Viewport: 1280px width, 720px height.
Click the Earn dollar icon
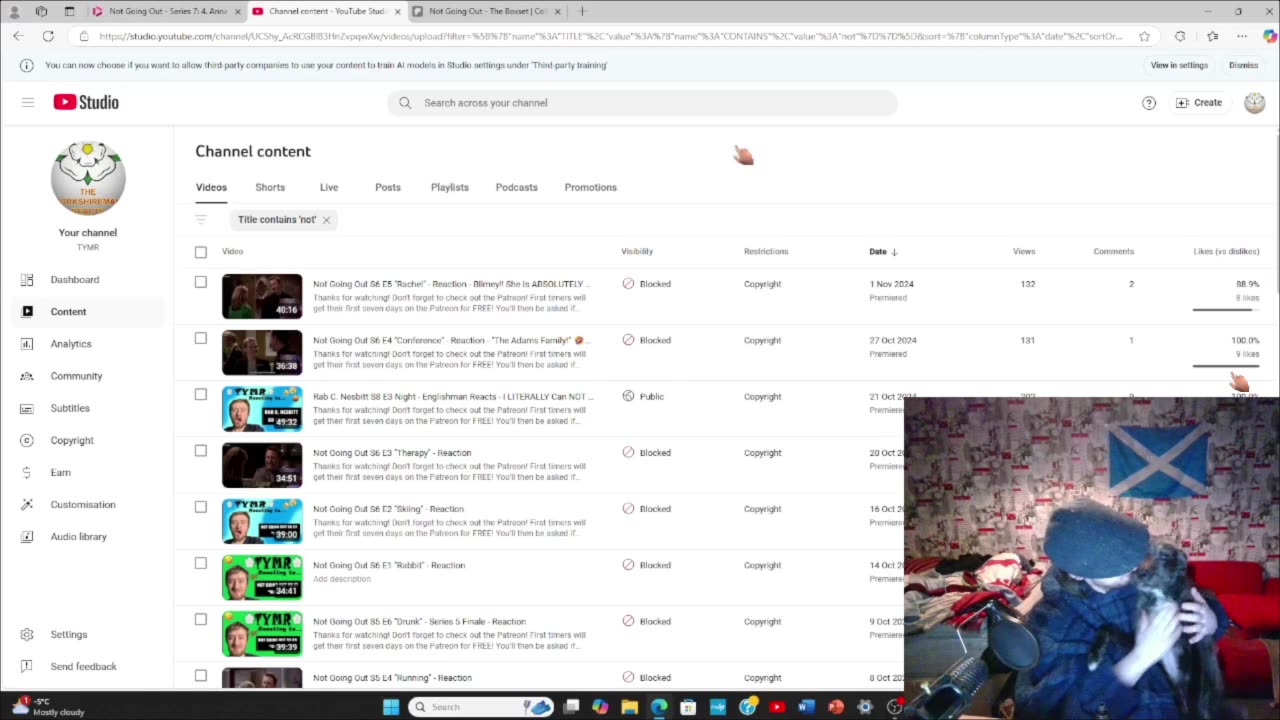coord(27,472)
